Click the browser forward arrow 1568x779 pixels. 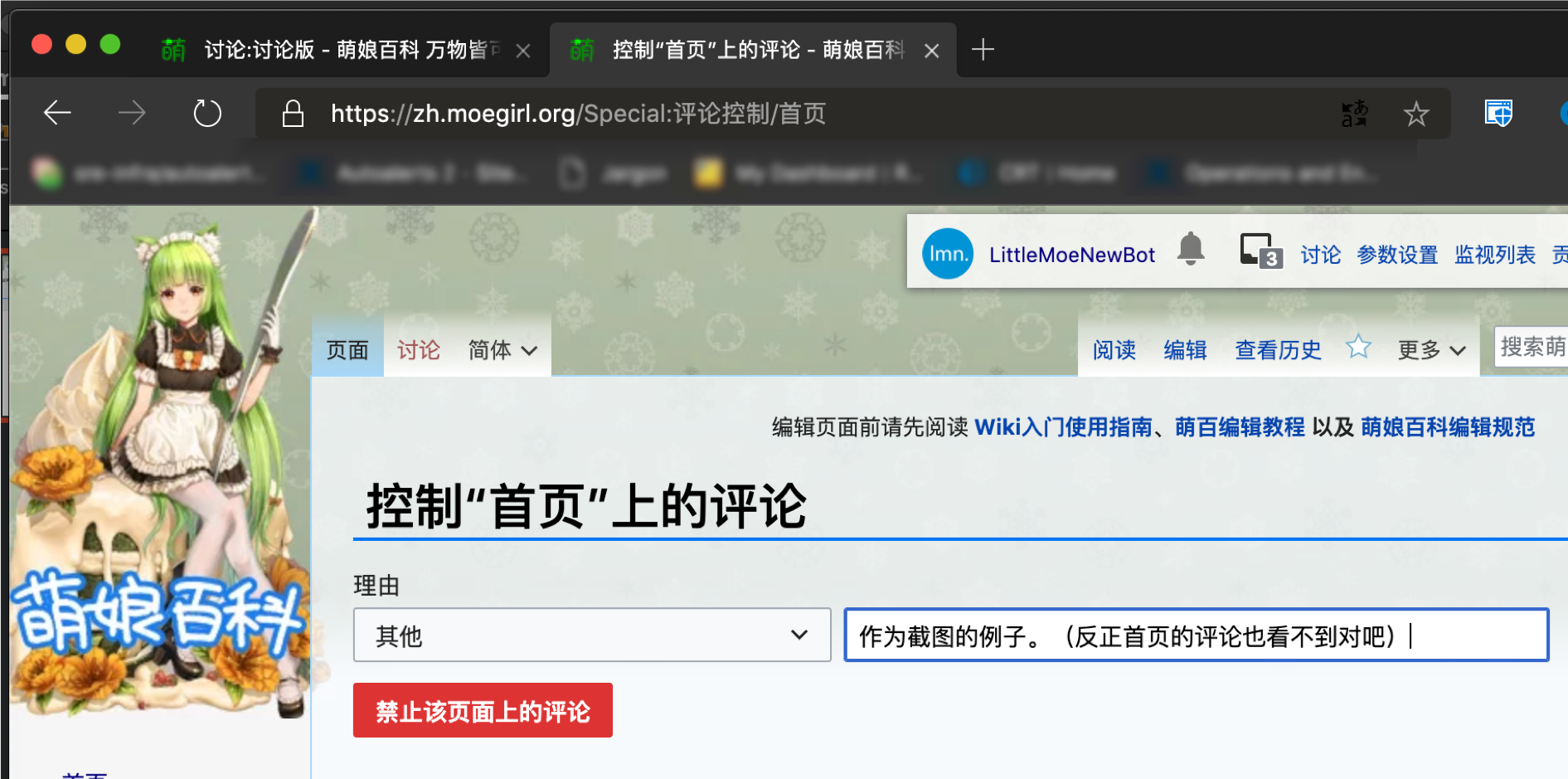pyautogui.click(x=132, y=113)
